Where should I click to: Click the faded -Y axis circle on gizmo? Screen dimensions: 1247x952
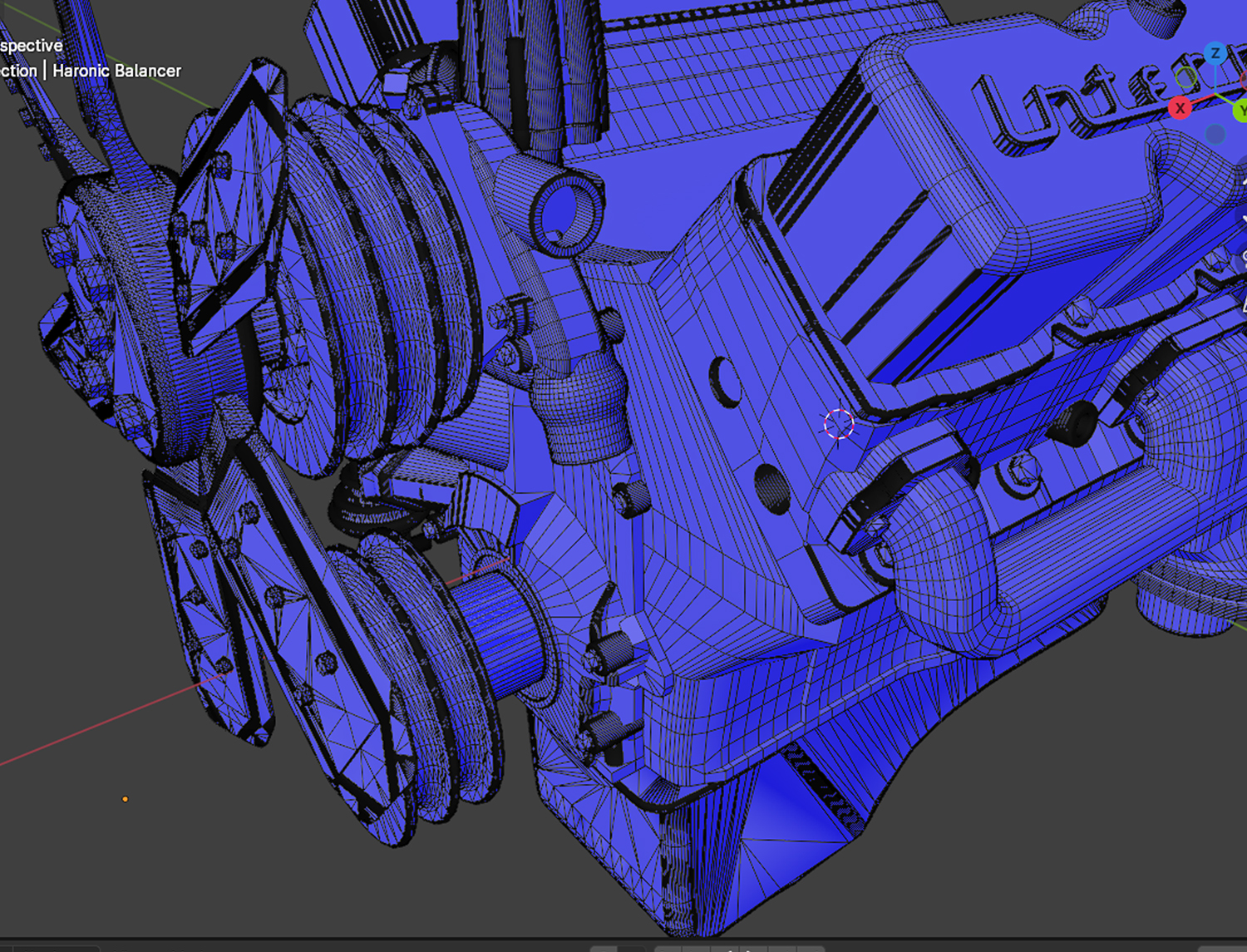[1186, 78]
